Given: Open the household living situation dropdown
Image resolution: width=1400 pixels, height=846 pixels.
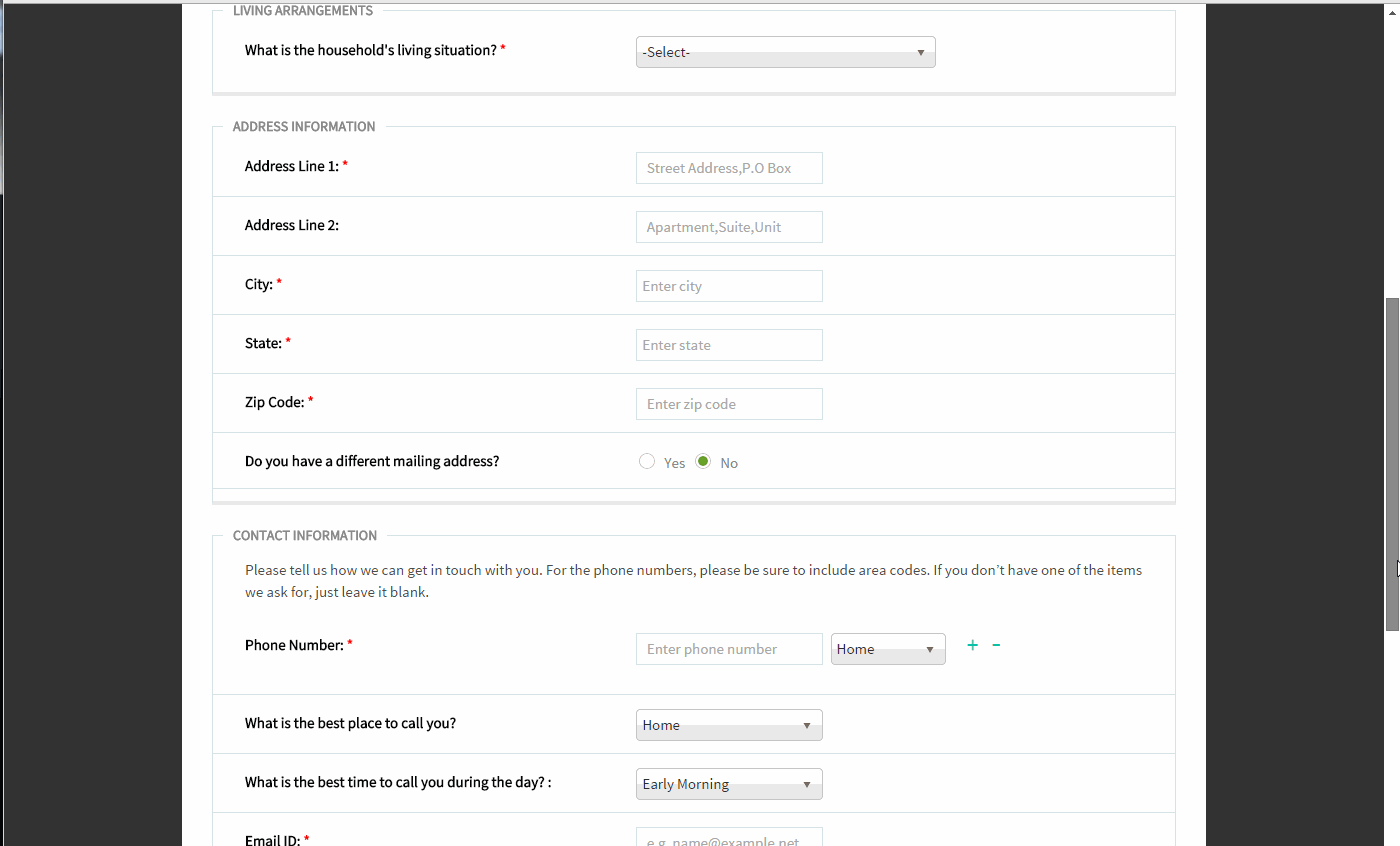Looking at the screenshot, I should click(786, 52).
